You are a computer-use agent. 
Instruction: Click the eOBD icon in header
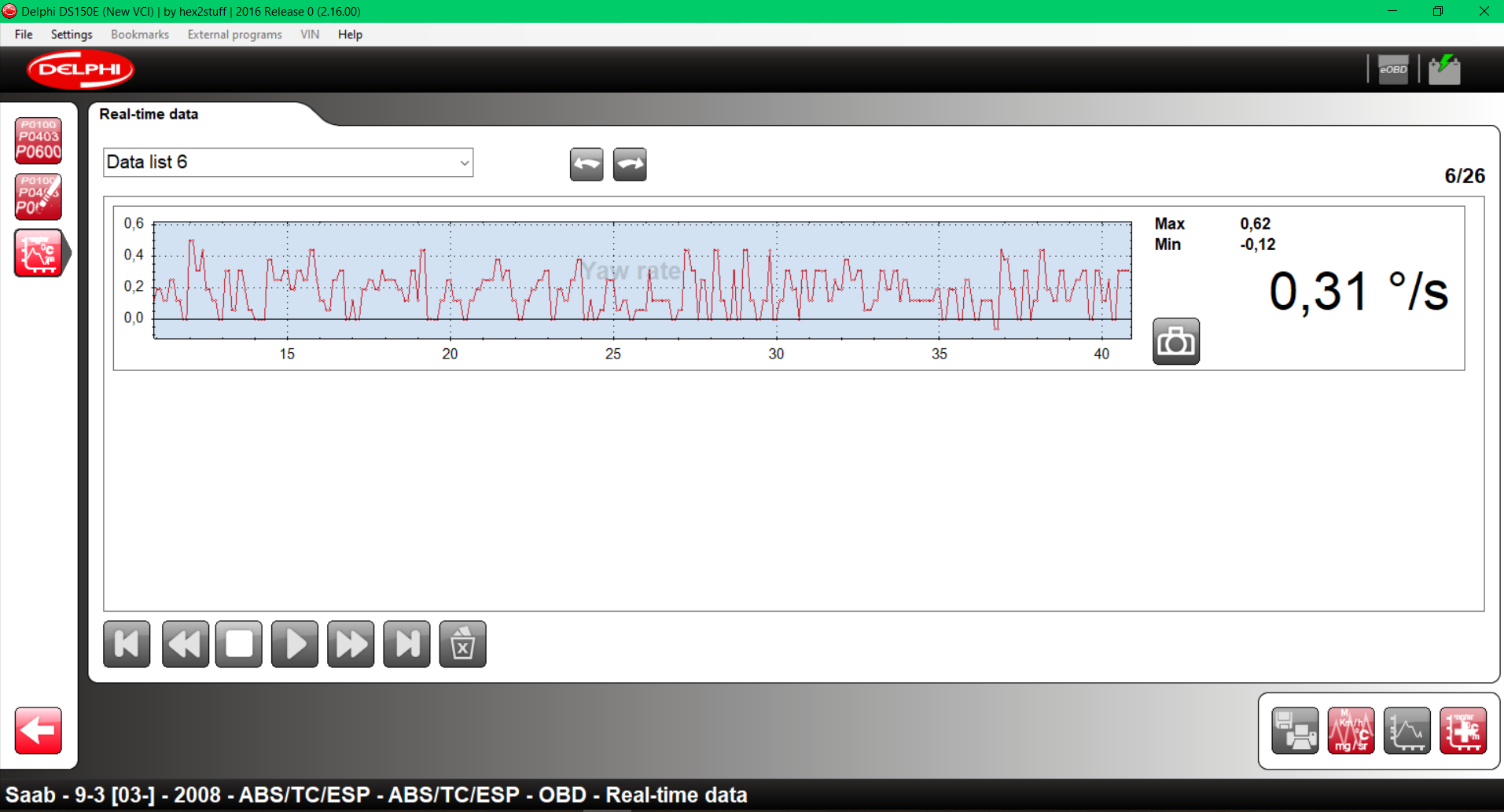(1392, 70)
